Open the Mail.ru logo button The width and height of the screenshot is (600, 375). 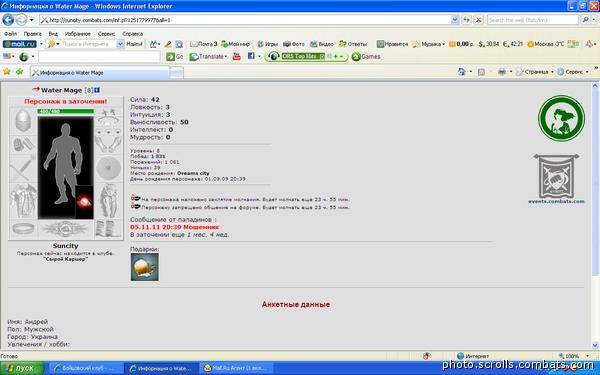(x=20, y=44)
